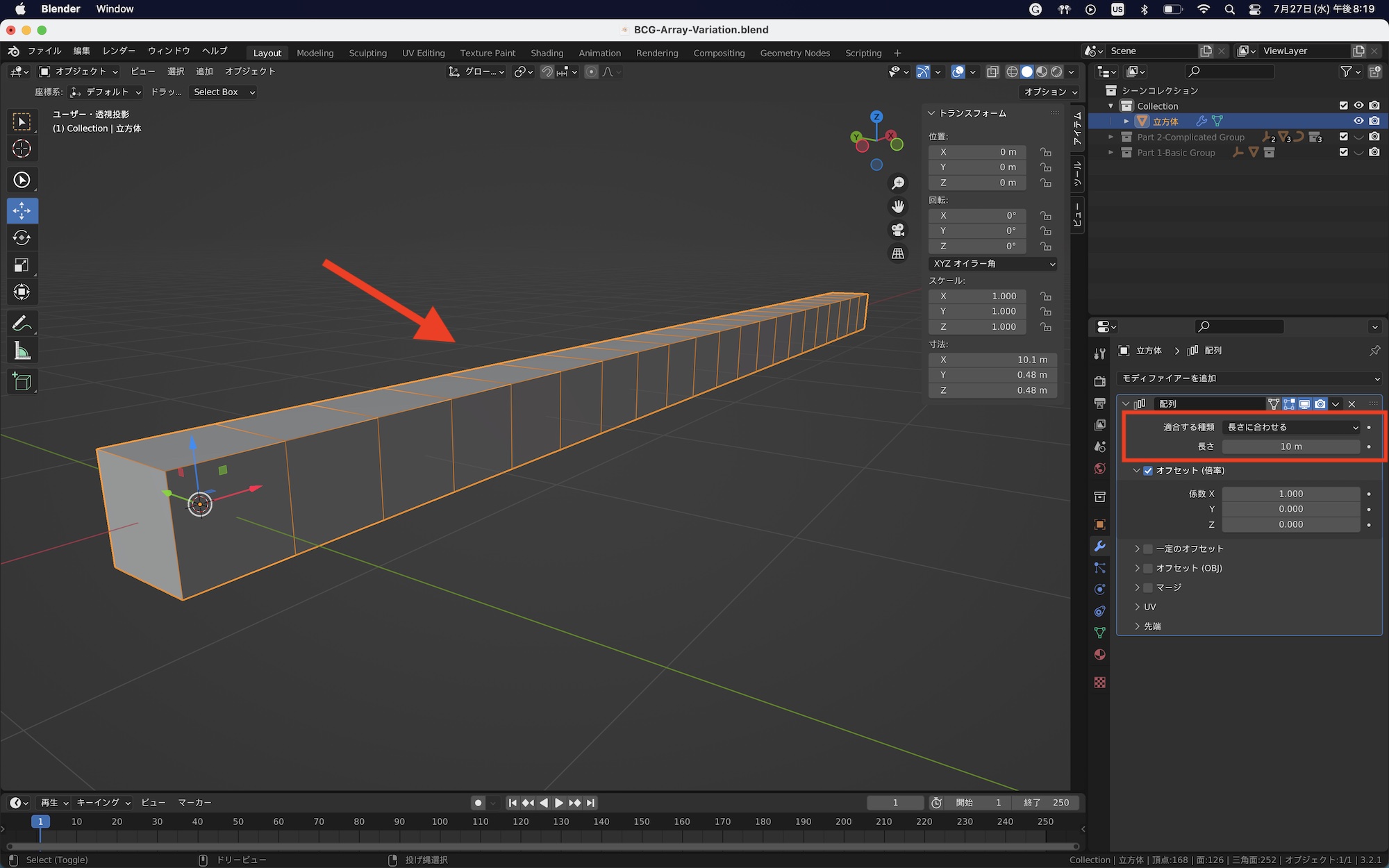Viewport: 1389px width, 868px height.
Task: Open the XYZ オイラー角 rotation mode dropdown
Action: point(992,264)
